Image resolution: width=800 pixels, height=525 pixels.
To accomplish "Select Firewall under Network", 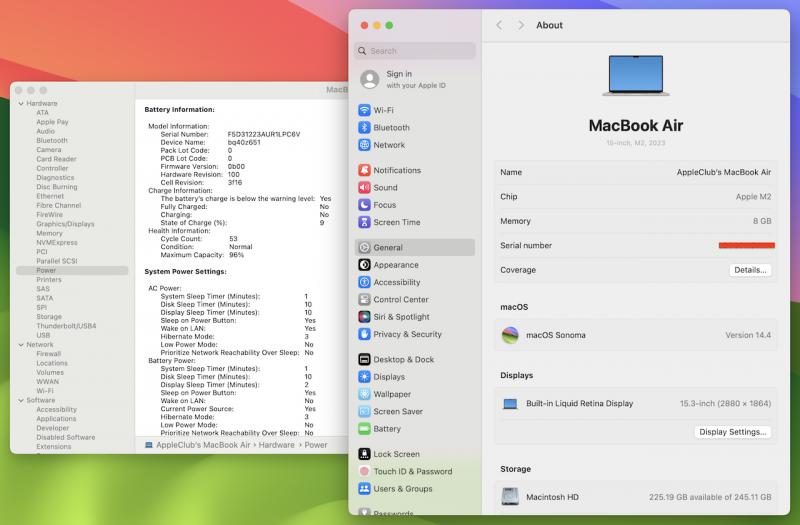I will tap(48, 354).
